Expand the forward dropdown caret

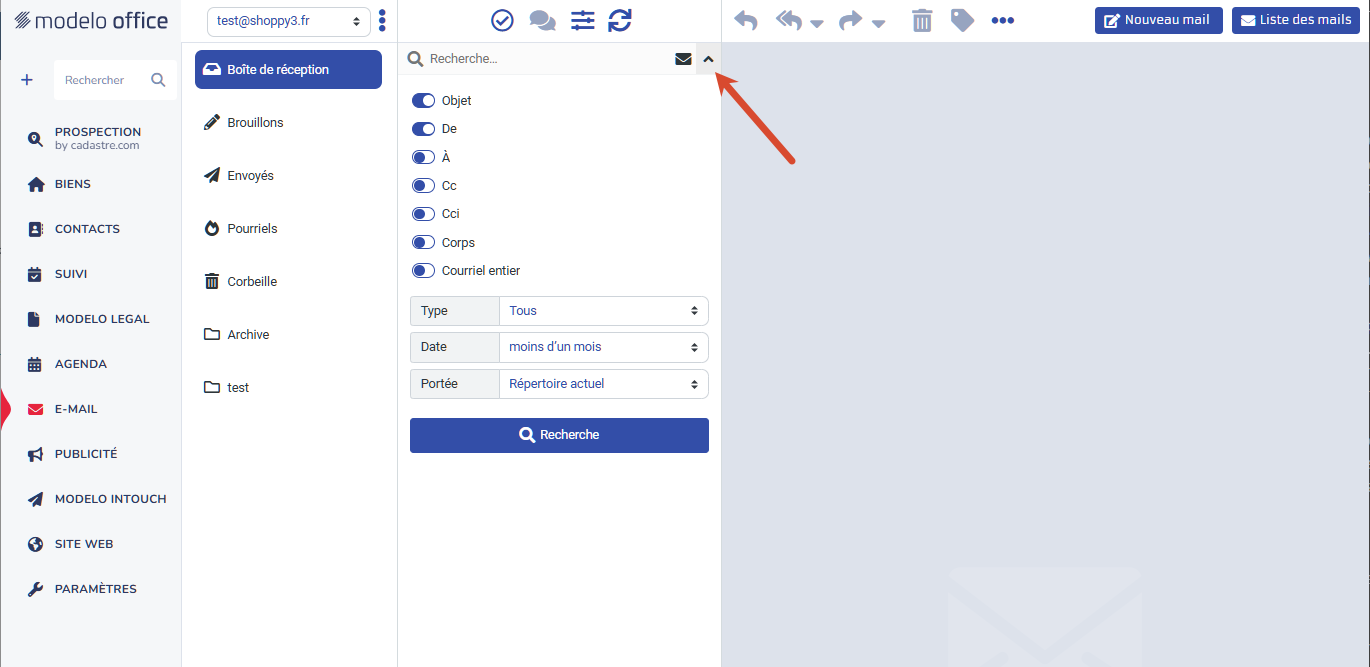click(878, 23)
